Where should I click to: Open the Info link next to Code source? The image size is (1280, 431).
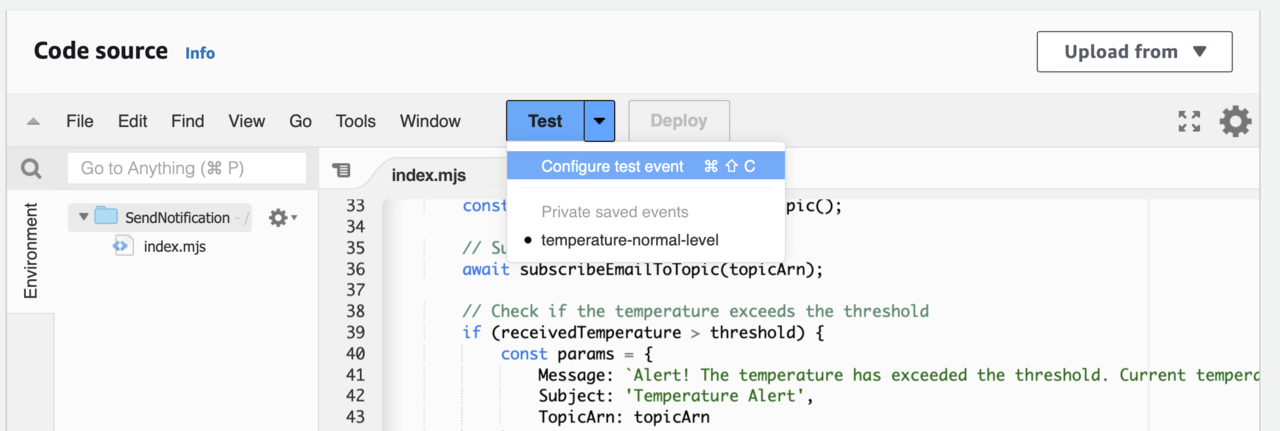point(200,53)
